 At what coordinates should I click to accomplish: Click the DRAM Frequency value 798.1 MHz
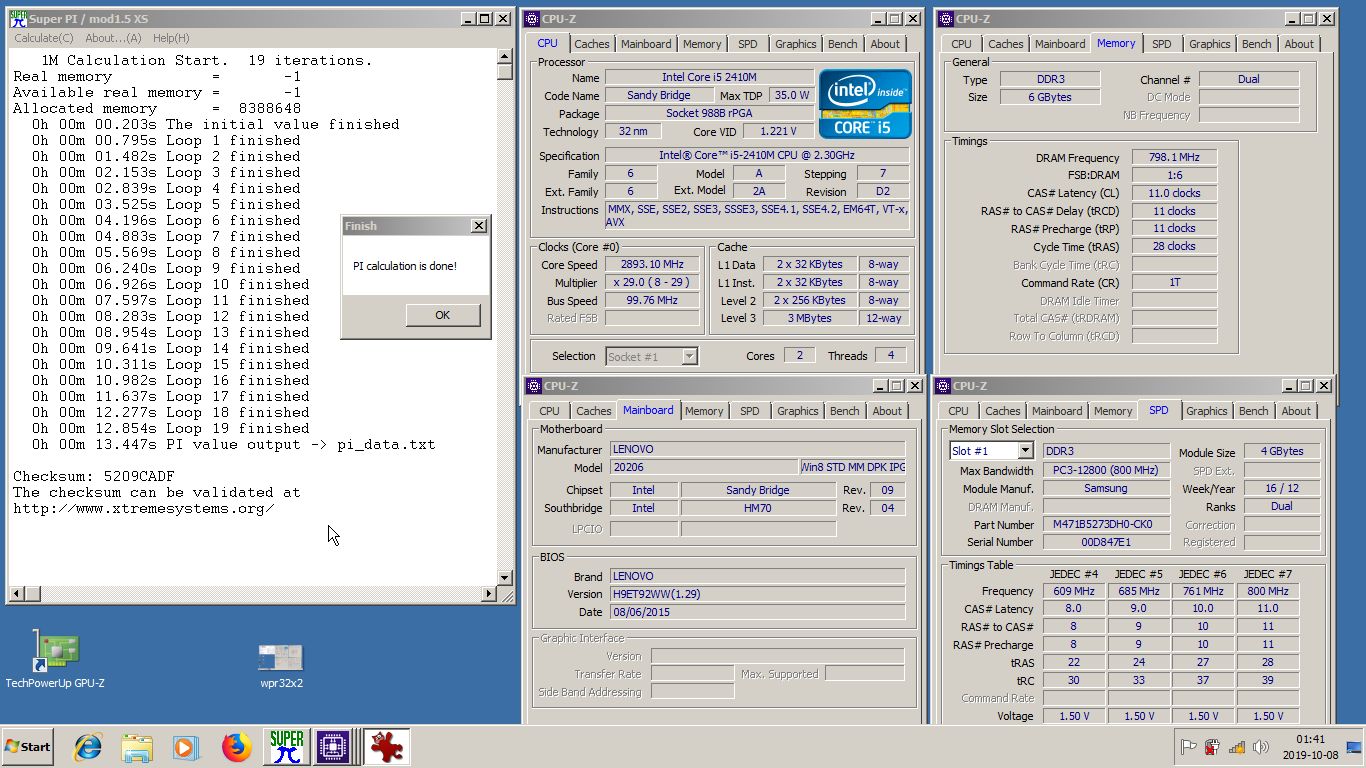(1174, 158)
